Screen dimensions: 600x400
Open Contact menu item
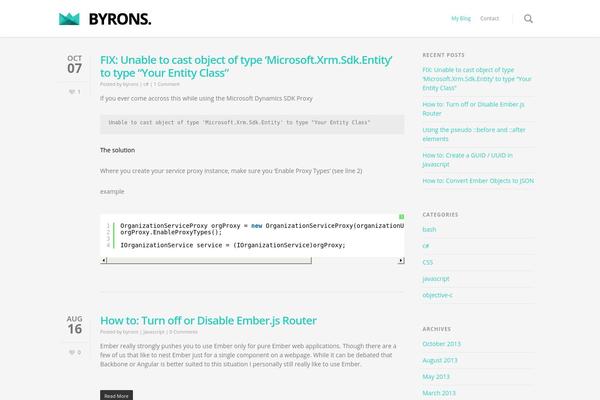[x=489, y=18]
